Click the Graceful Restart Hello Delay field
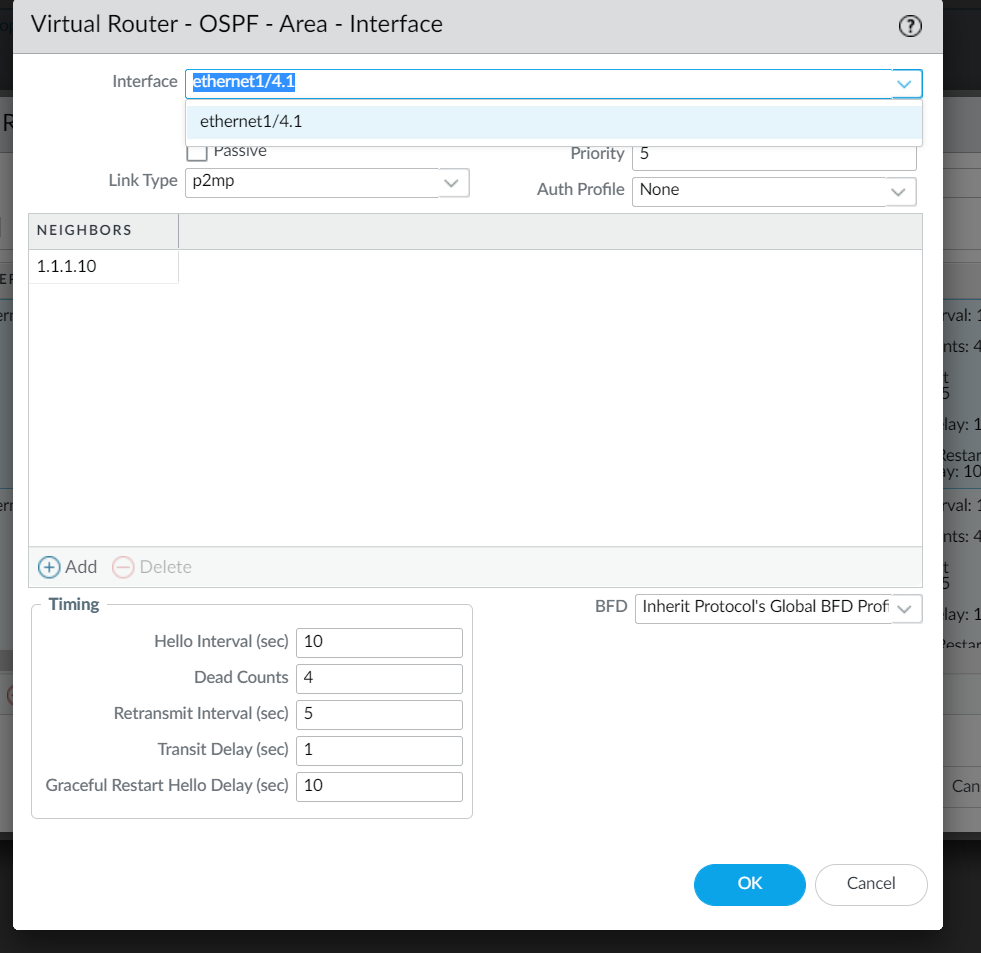The image size is (981, 953). (x=379, y=786)
